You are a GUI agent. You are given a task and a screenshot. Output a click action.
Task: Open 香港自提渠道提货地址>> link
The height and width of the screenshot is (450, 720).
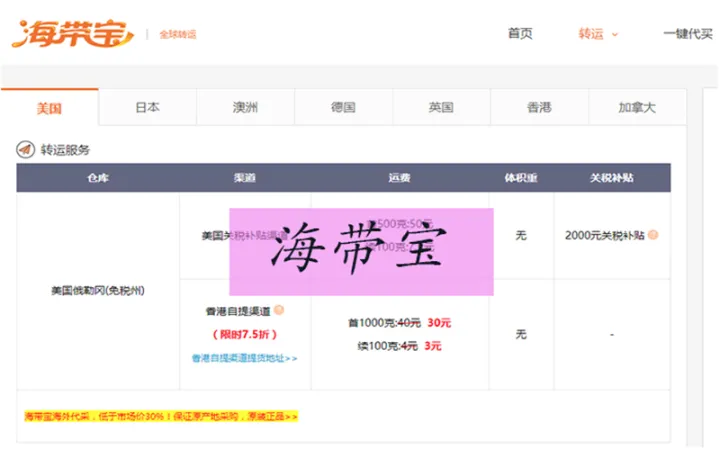click(244, 358)
